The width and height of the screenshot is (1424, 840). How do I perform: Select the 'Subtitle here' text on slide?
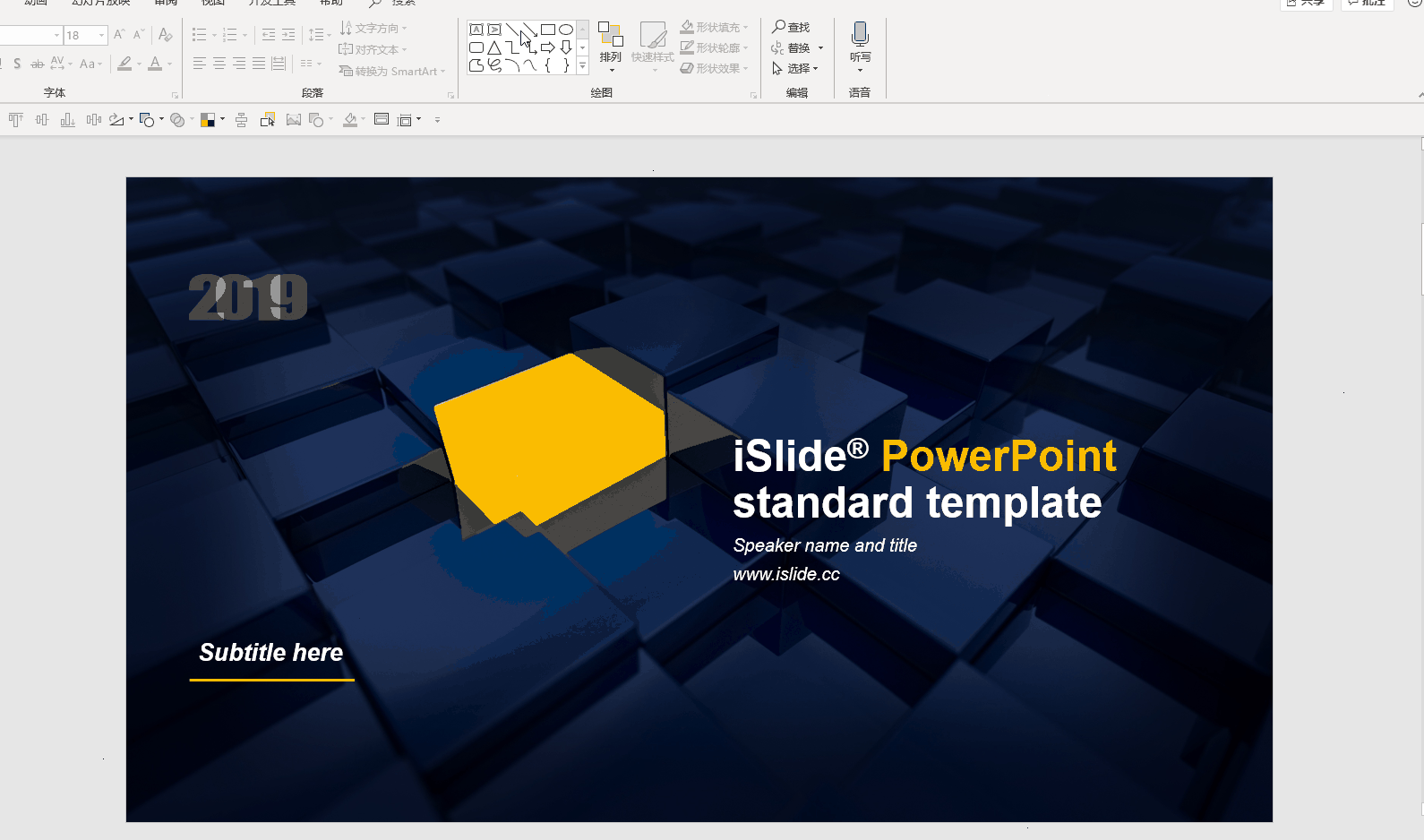click(x=271, y=652)
